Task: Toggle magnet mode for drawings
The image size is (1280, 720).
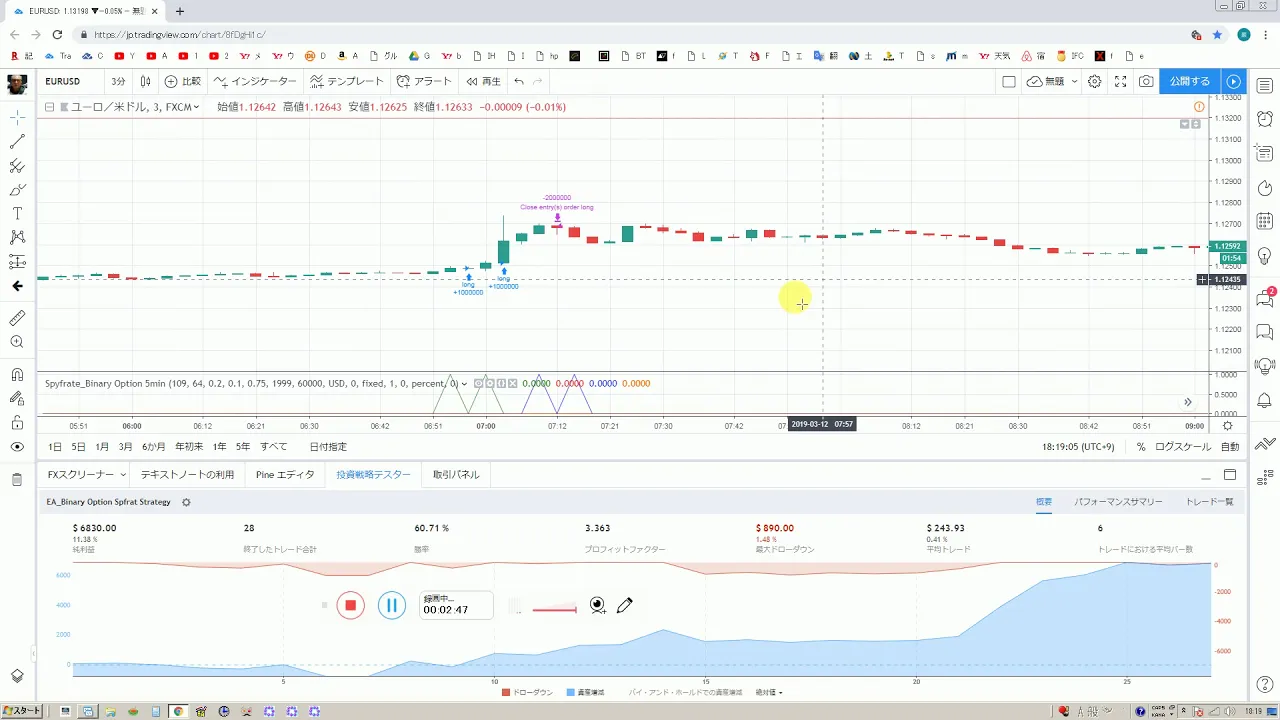Action: (17, 375)
